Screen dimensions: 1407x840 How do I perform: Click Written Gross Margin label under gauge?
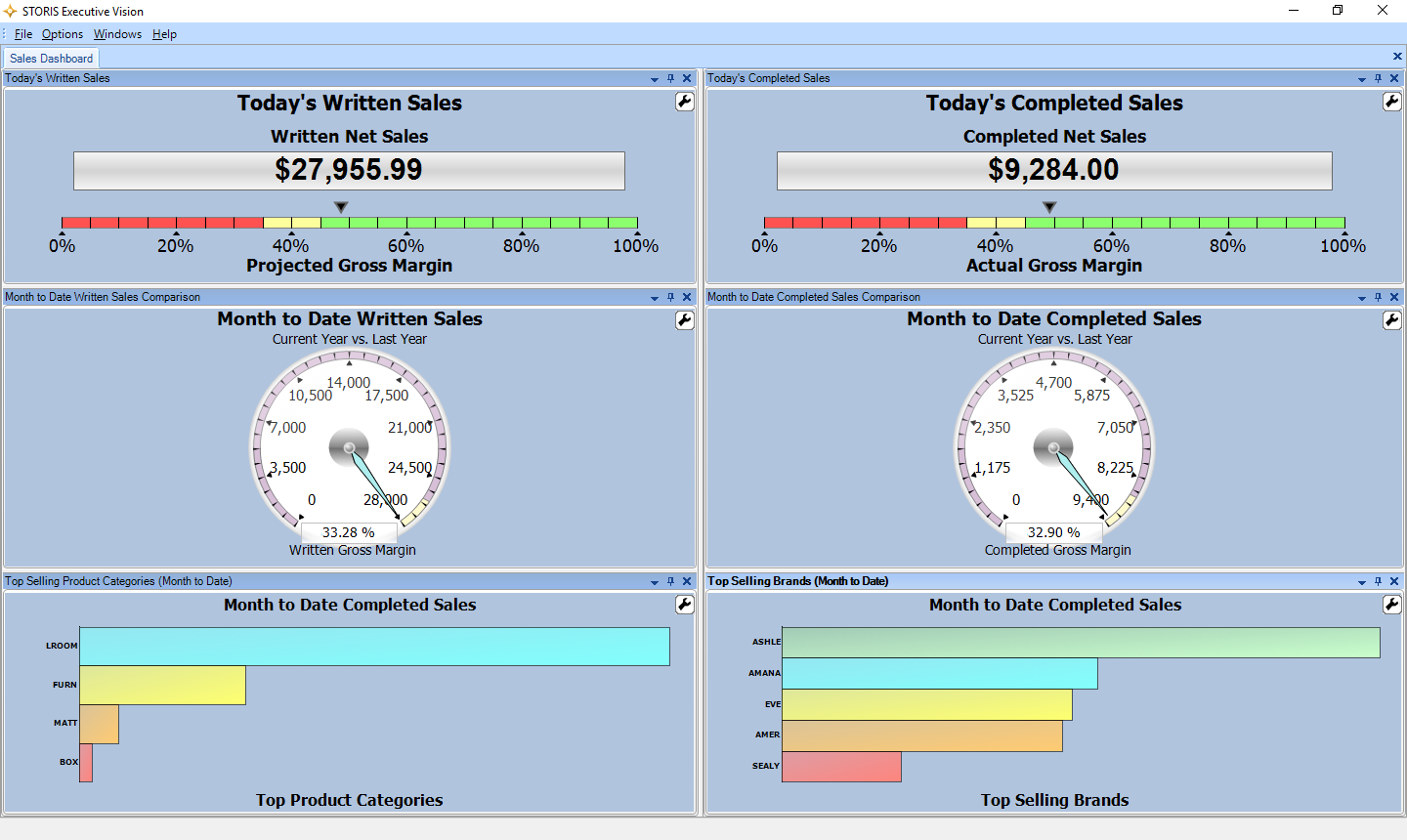tap(353, 550)
